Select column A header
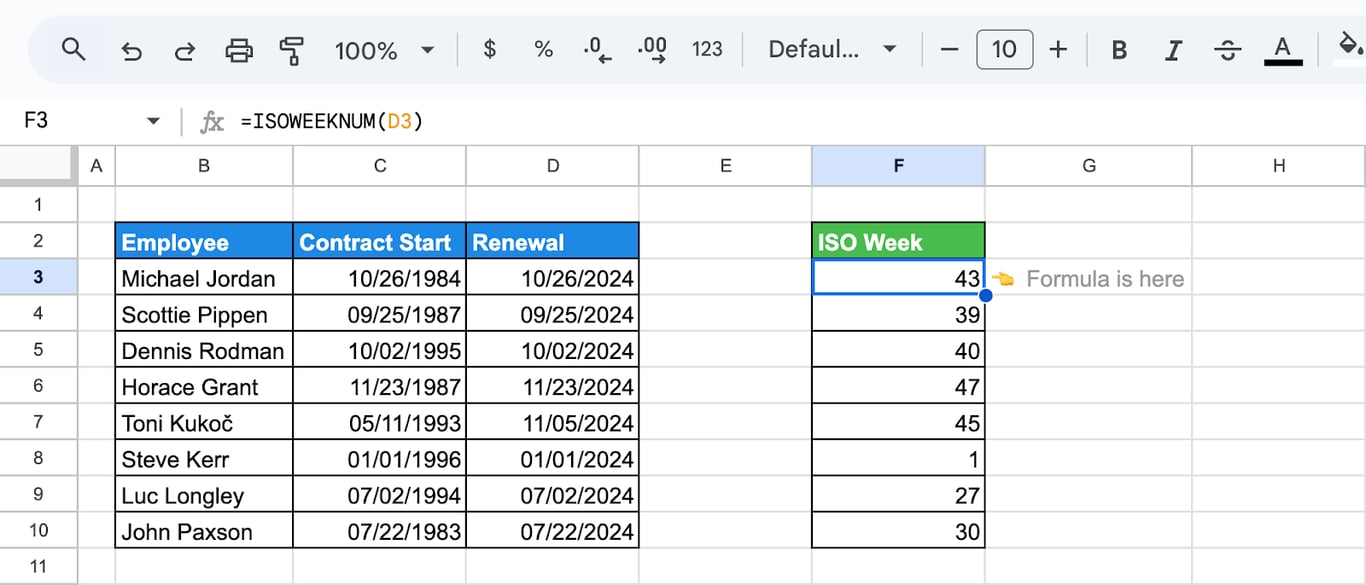 pos(96,166)
